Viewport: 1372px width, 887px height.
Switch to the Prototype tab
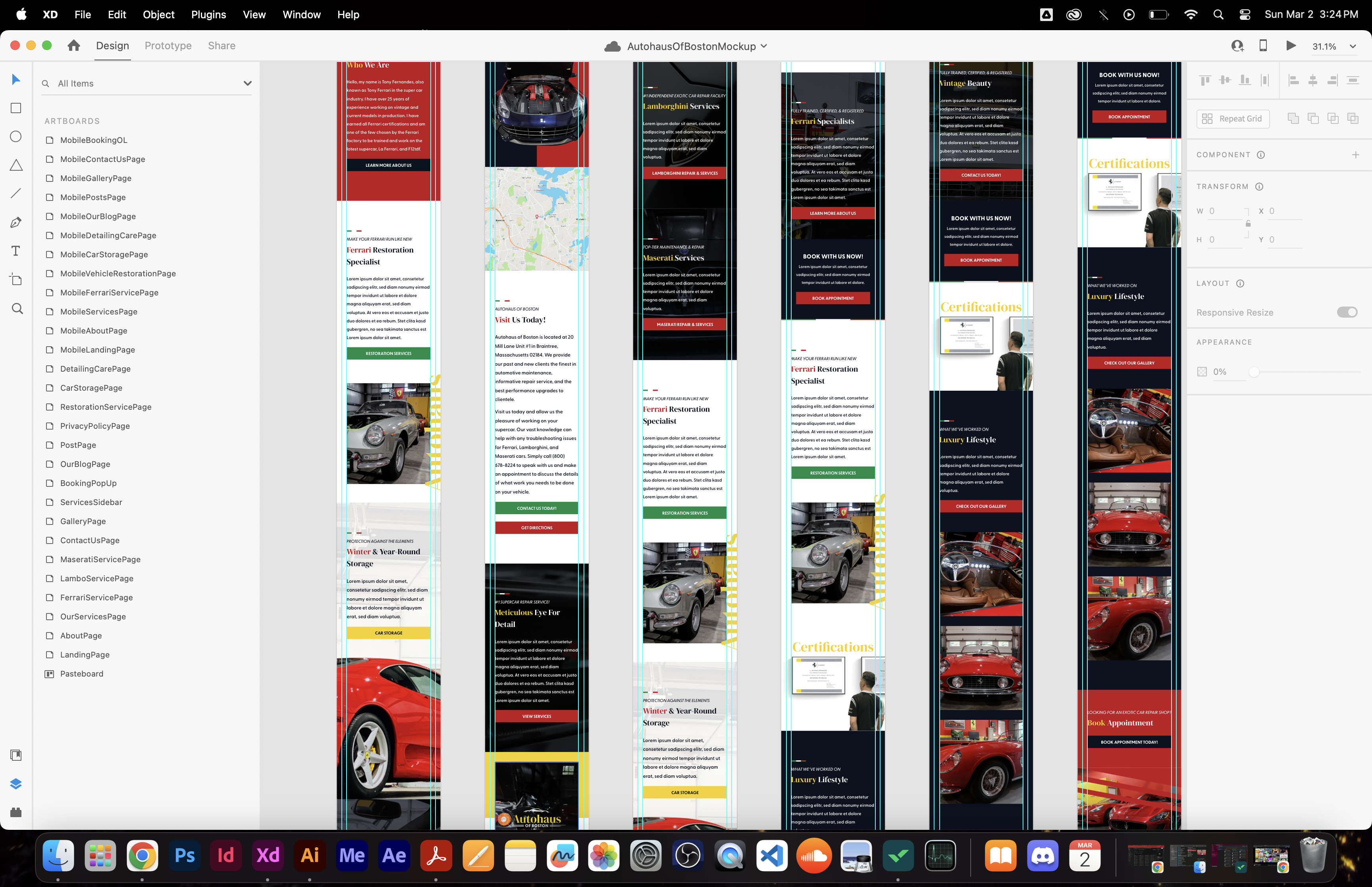168,46
